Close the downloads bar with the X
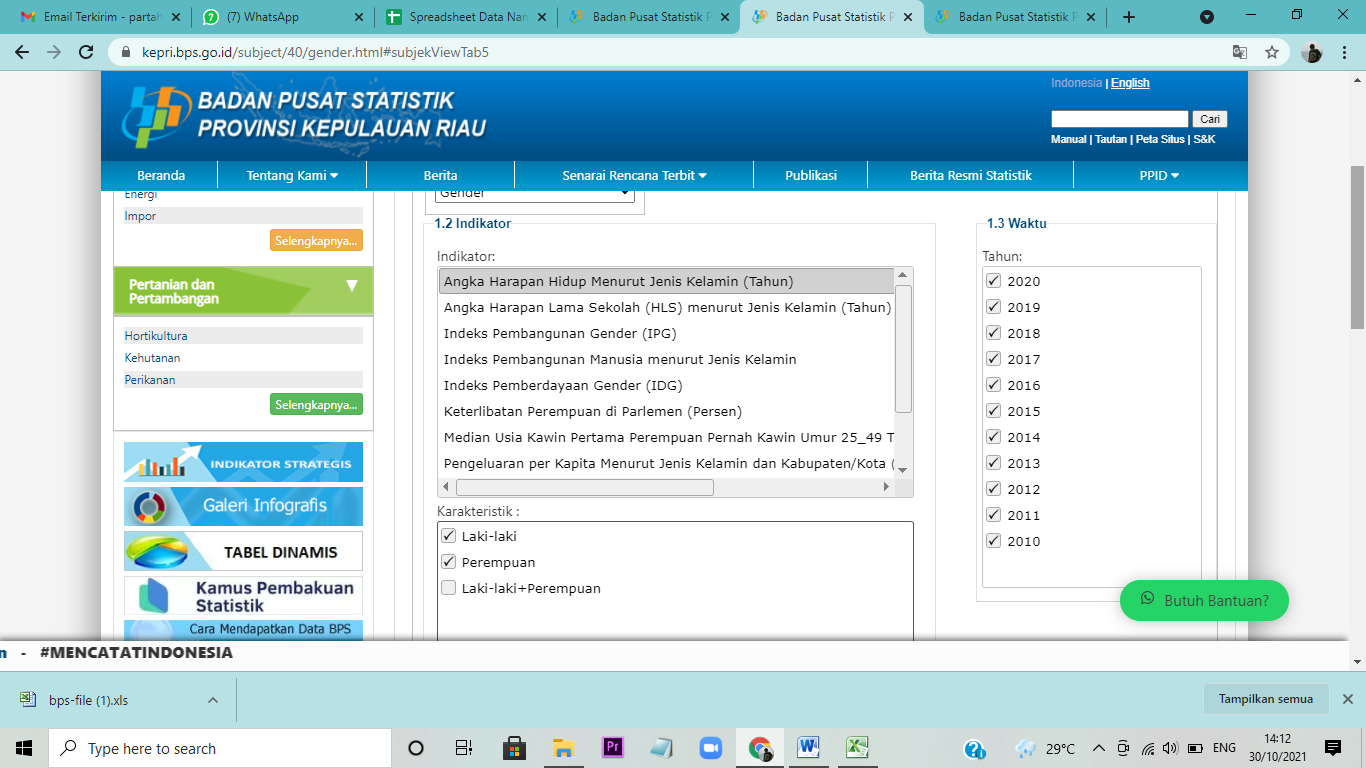 pyautogui.click(x=1347, y=699)
